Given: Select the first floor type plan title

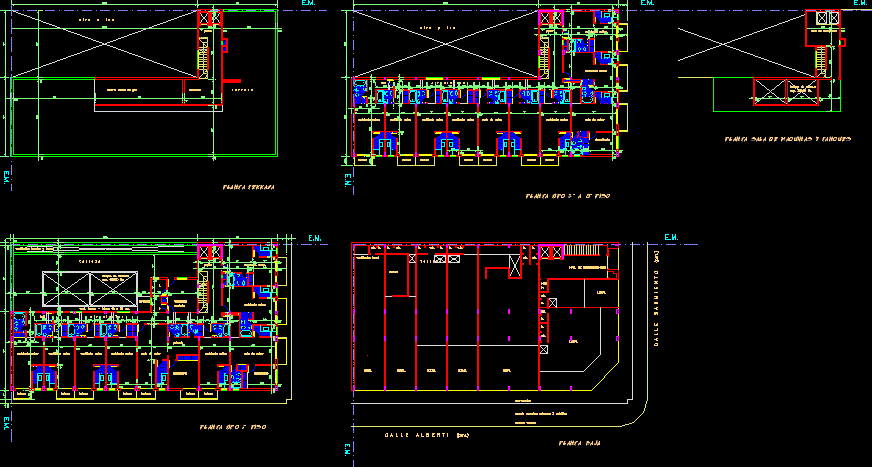Looking at the screenshot, I should coord(225,427).
